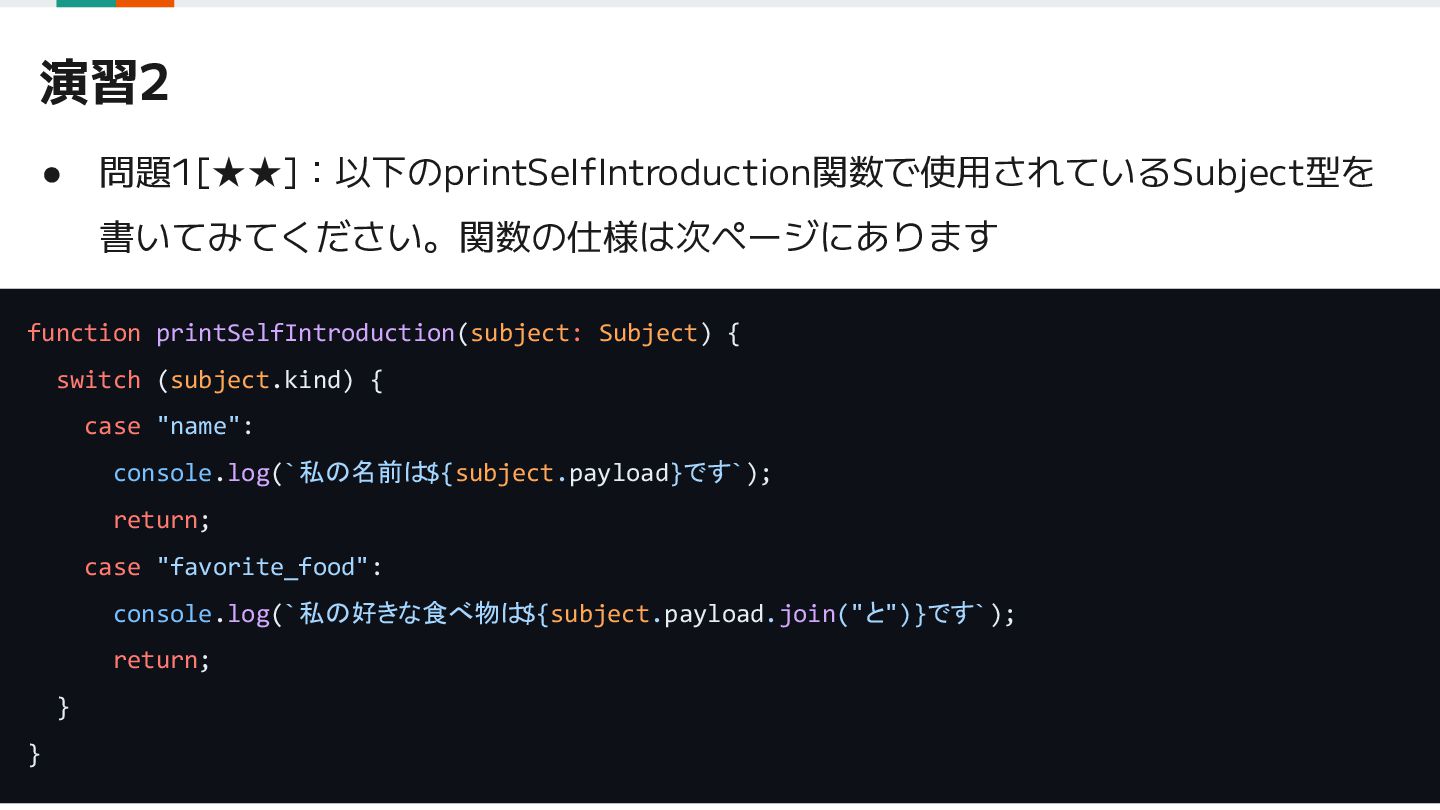Image resolution: width=1440 pixels, height=810 pixels.
Task: Click subject.kind in the switch statement
Action: [x=255, y=380]
